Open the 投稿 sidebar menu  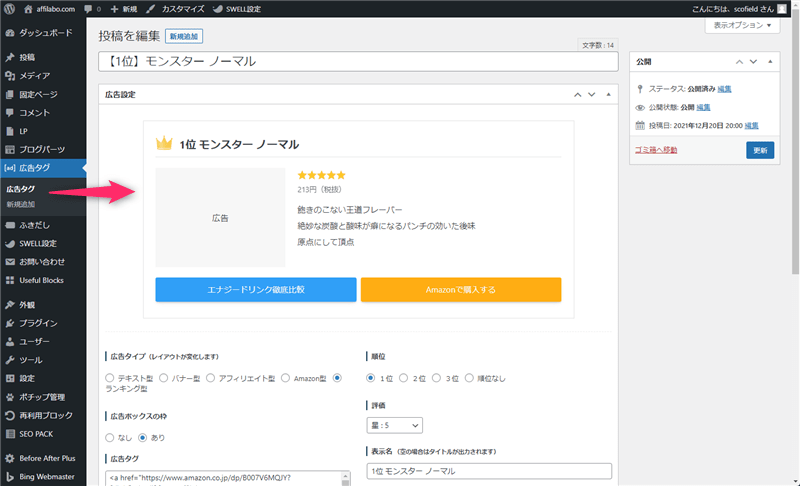point(43,57)
